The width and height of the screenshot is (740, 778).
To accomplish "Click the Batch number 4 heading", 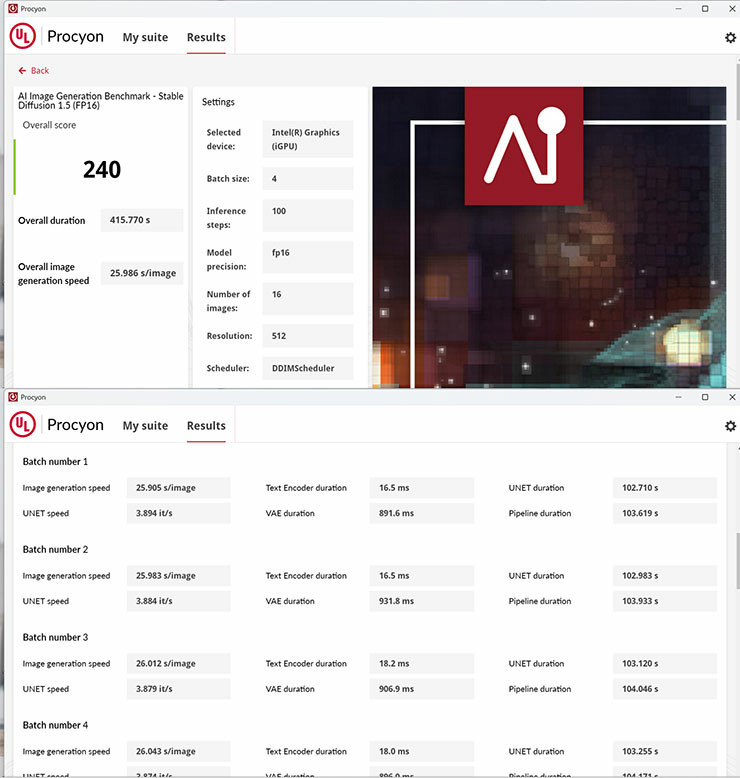I will 55,725.
